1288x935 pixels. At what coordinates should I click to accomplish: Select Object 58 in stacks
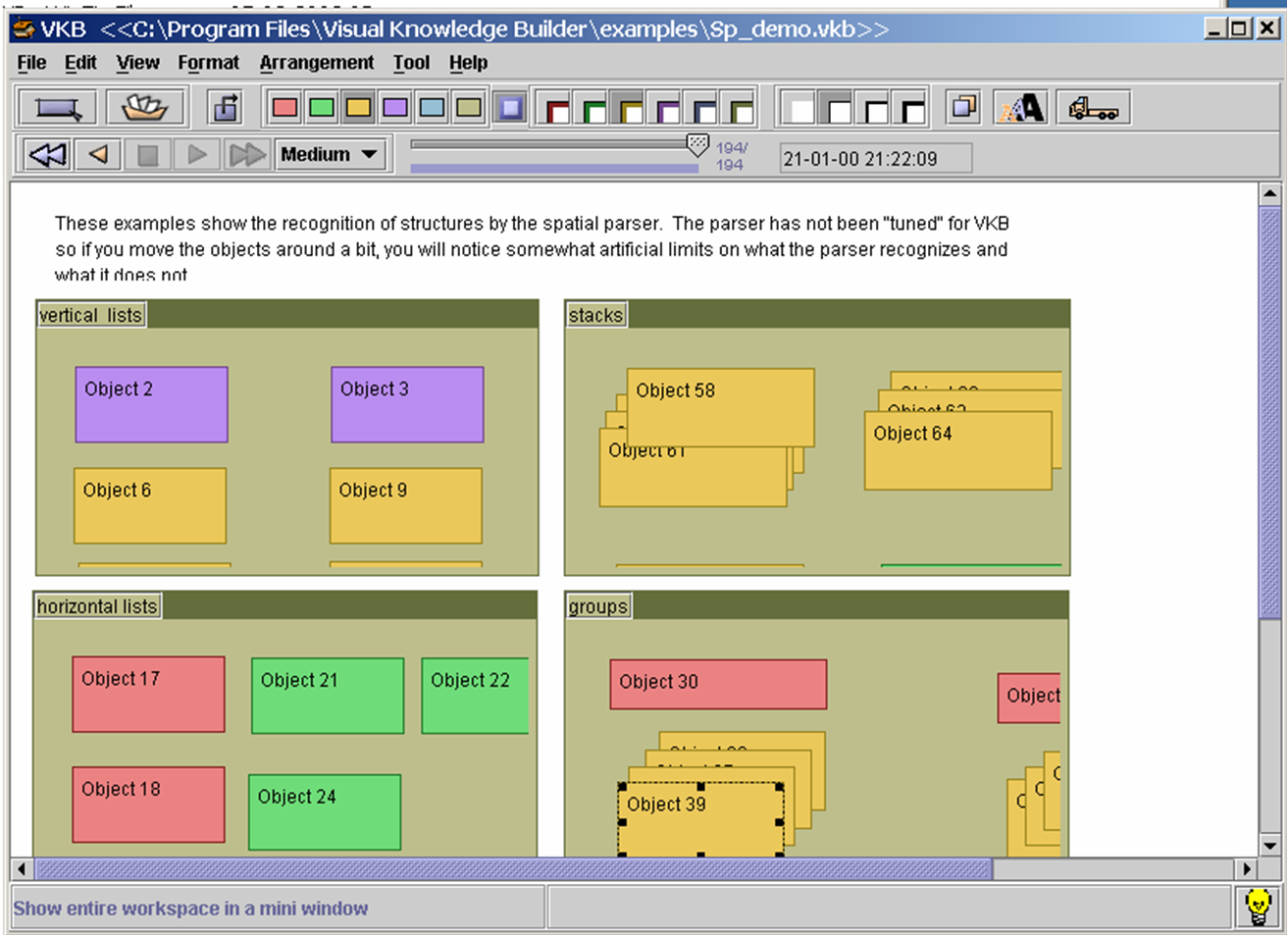coord(721,407)
